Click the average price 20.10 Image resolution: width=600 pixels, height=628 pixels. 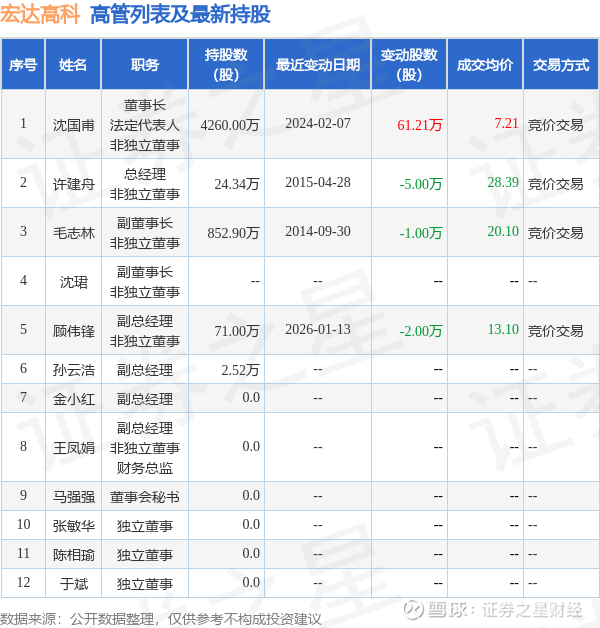click(x=503, y=231)
